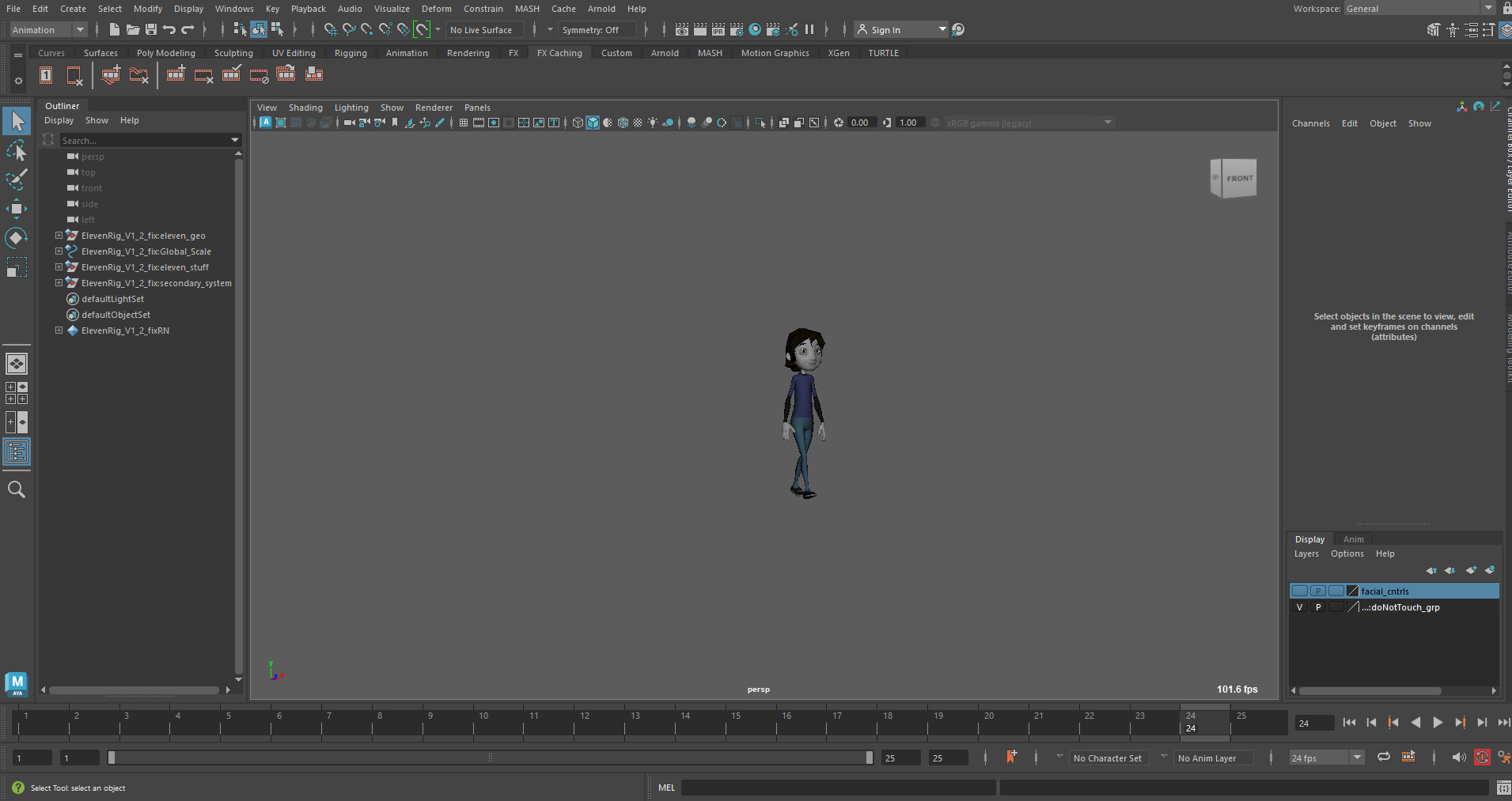The height and width of the screenshot is (801, 1512).
Task: Toggle grid display in the viewport toolbar
Action: (x=463, y=123)
